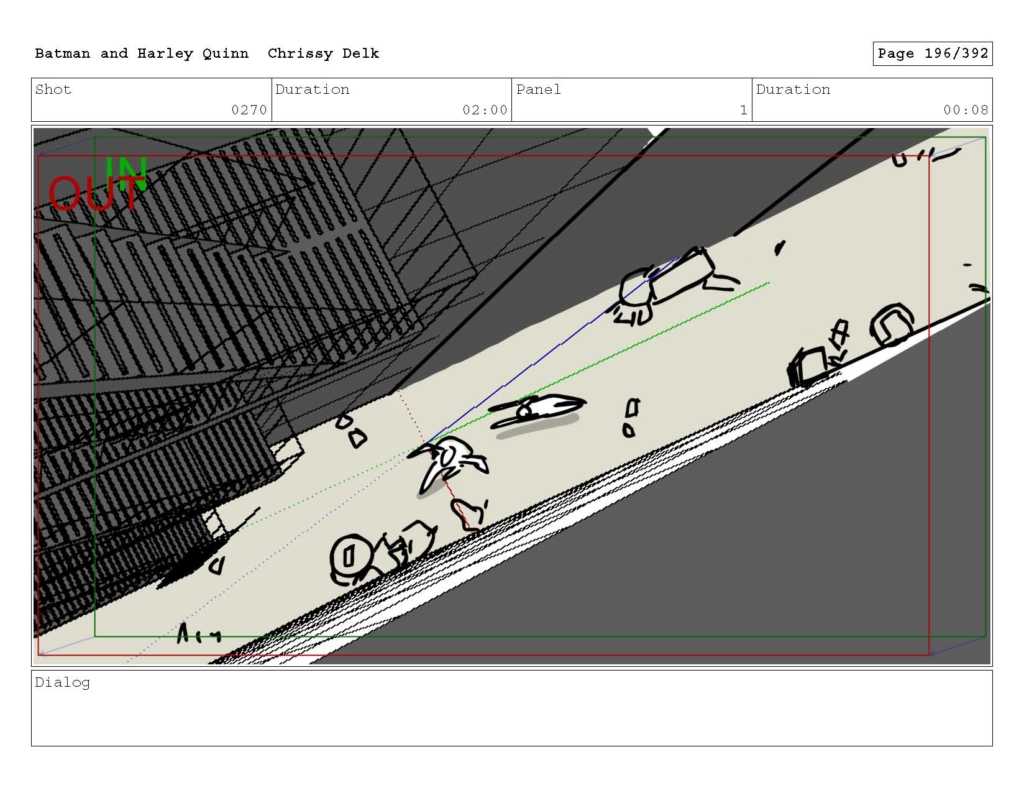The height and width of the screenshot is (793, 1024).
Task: Click the 'Panel' label
Action: (538, 89)
